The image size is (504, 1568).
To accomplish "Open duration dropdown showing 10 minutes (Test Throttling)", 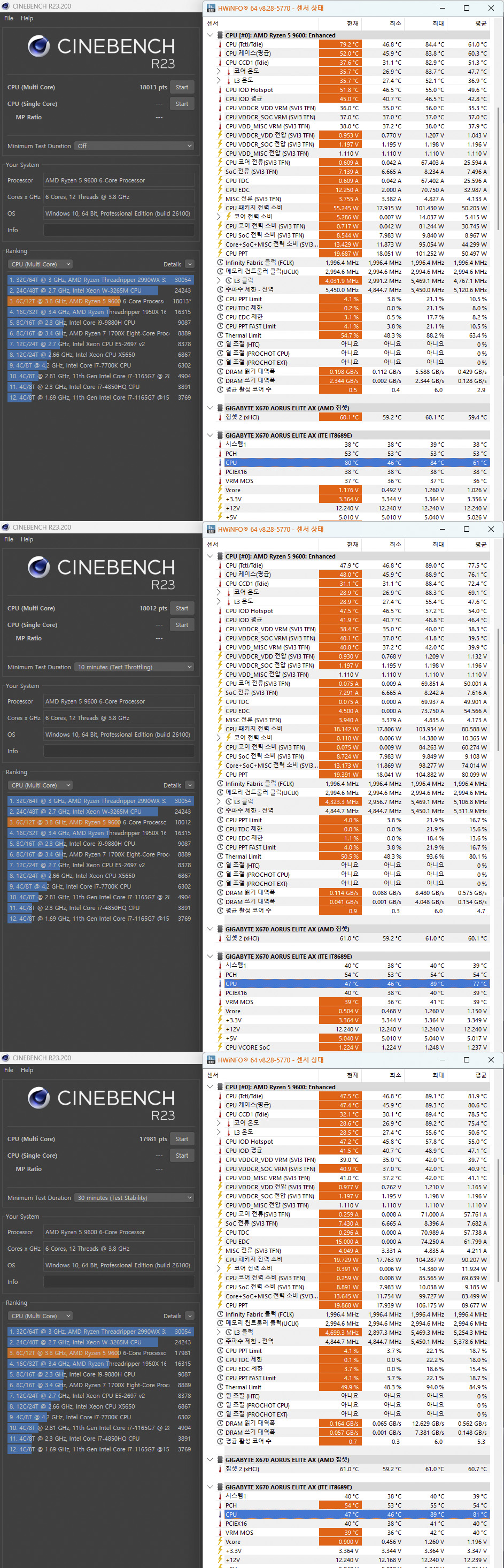I will 134,667.
